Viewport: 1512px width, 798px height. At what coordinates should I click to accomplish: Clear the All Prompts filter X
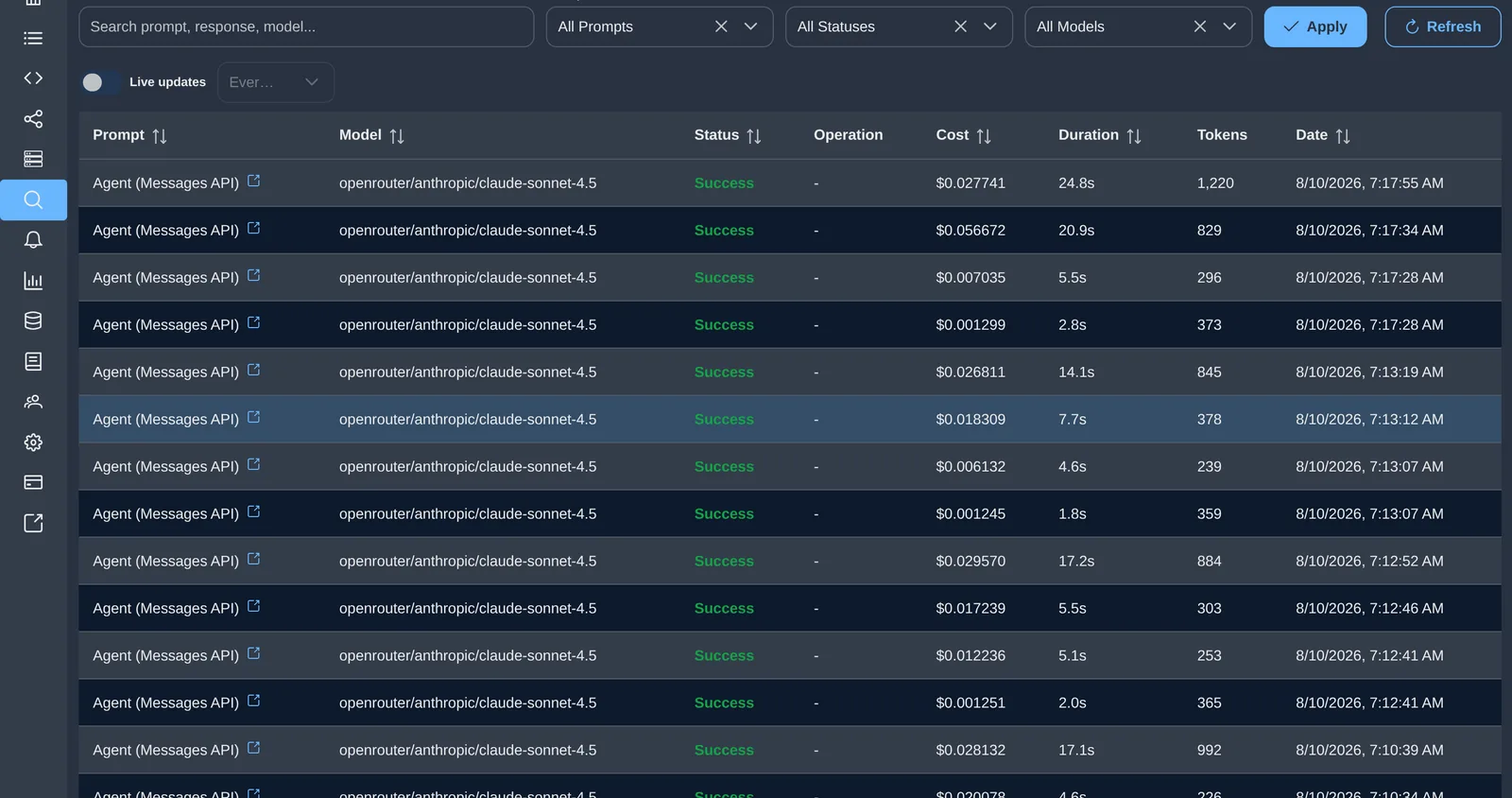point(721,26)
